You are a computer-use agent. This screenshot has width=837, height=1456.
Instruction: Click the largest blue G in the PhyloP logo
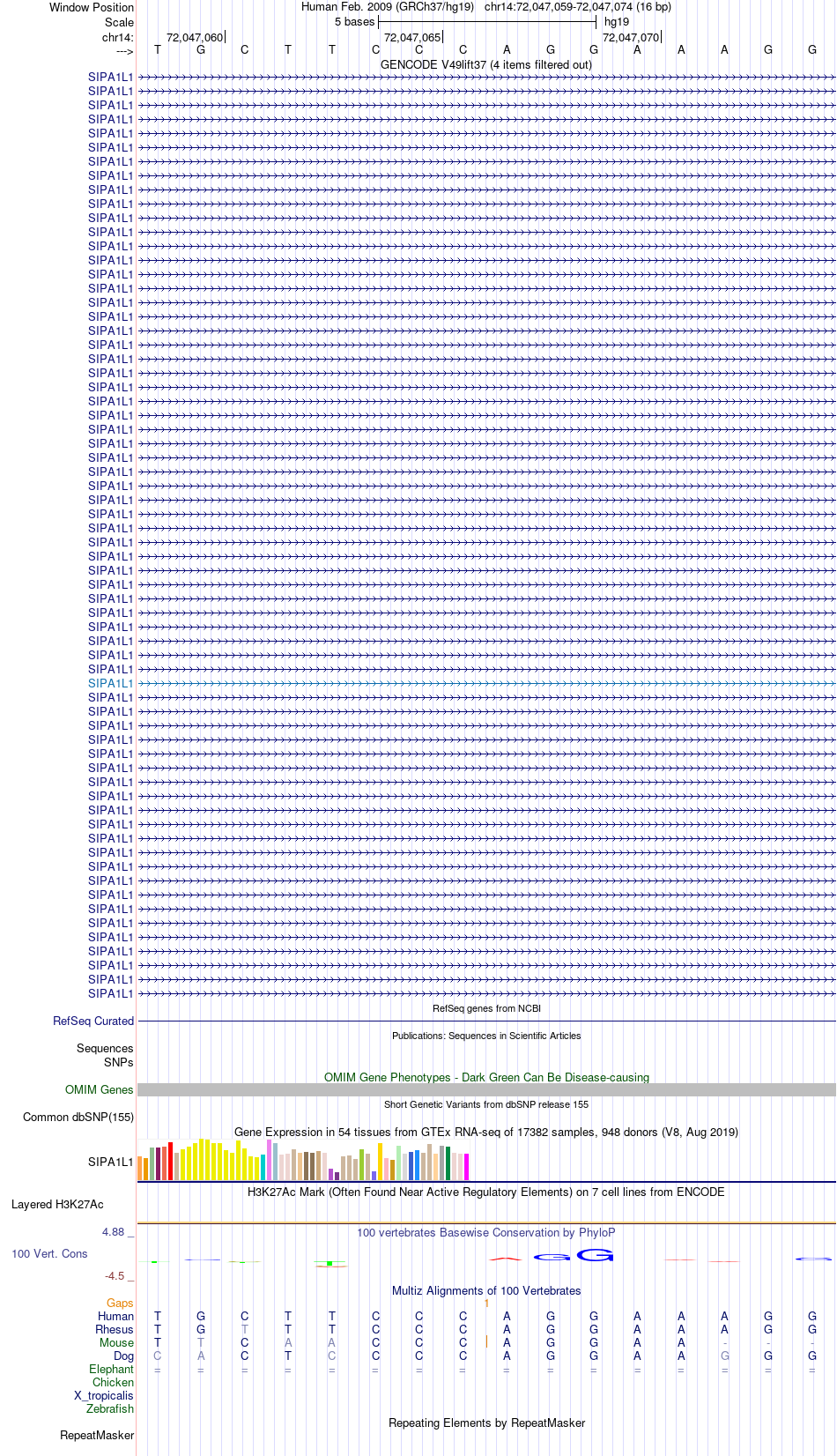point(595,1255)
